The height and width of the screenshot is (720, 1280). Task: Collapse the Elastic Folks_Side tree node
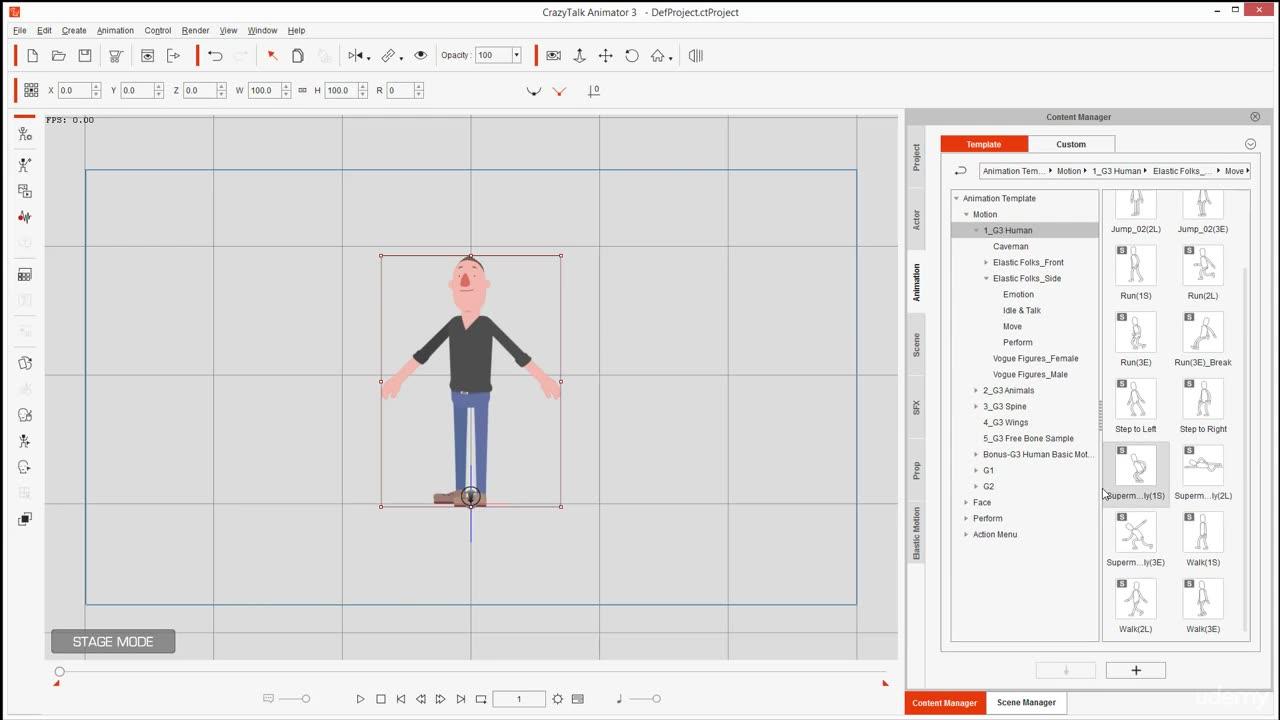pos(986,278)
